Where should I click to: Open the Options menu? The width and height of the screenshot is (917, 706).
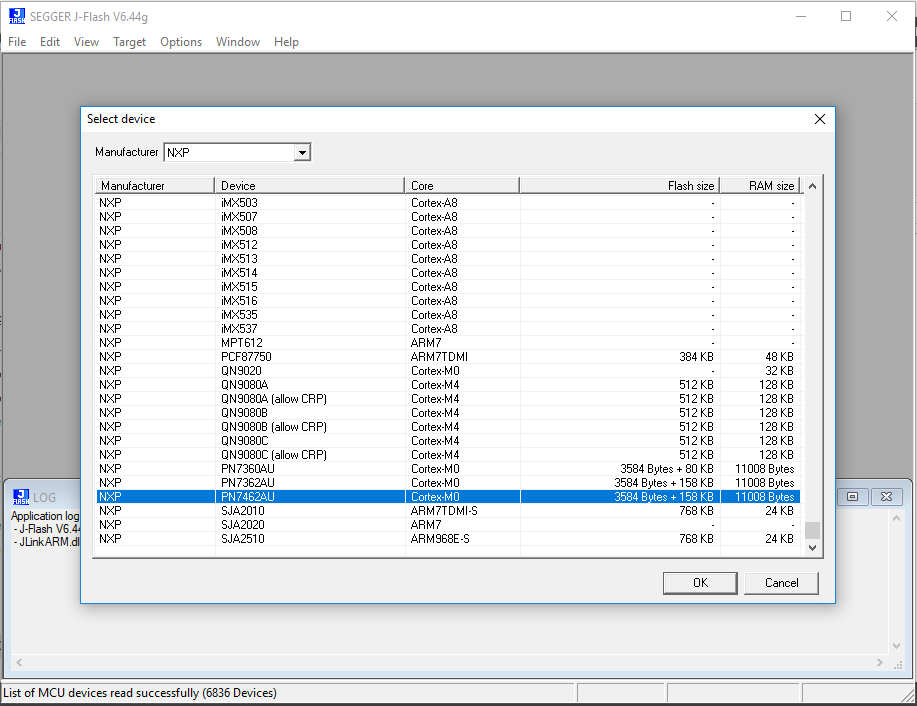181,42
